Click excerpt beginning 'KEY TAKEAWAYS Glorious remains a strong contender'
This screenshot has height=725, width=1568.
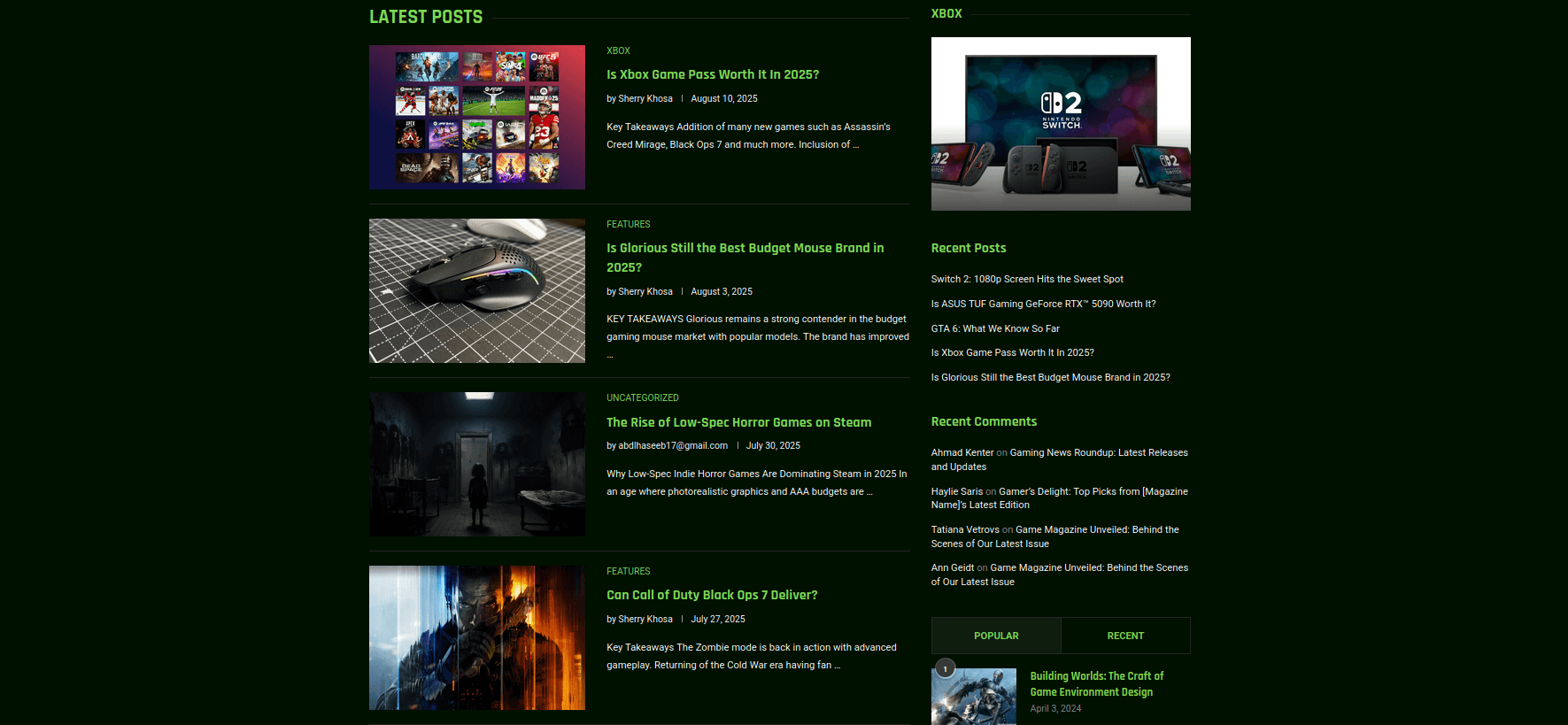pos(758,336)
